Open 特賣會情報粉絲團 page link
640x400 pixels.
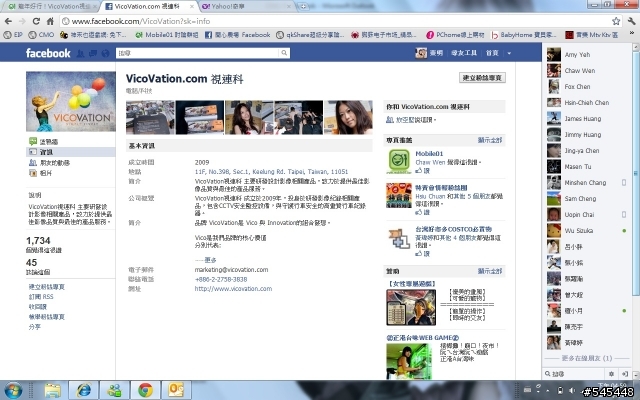[441, 188]
